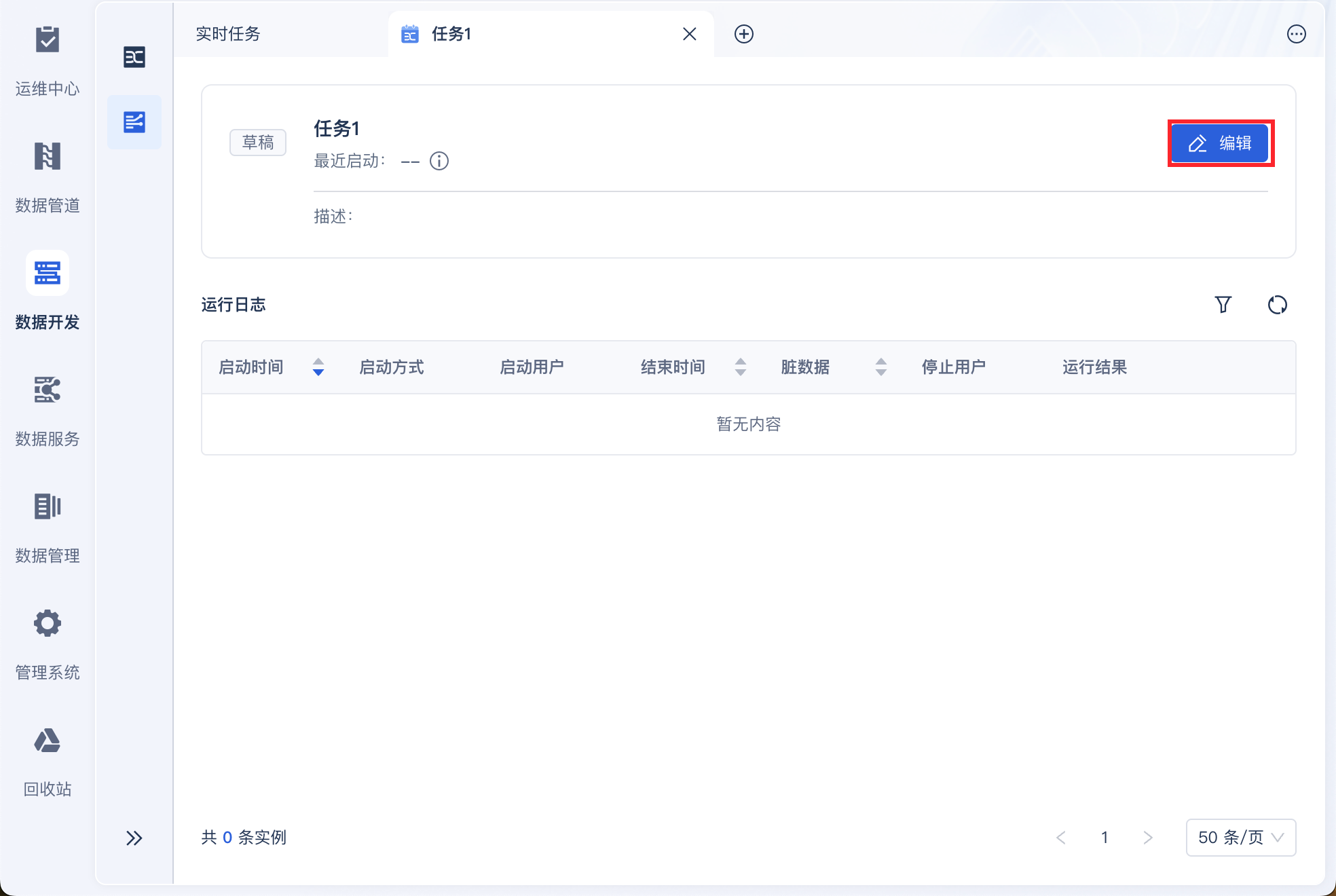Toggle sort on the 结束时间 column
The width and height of the screenshot is (1336, 896).
pos(740,367)
